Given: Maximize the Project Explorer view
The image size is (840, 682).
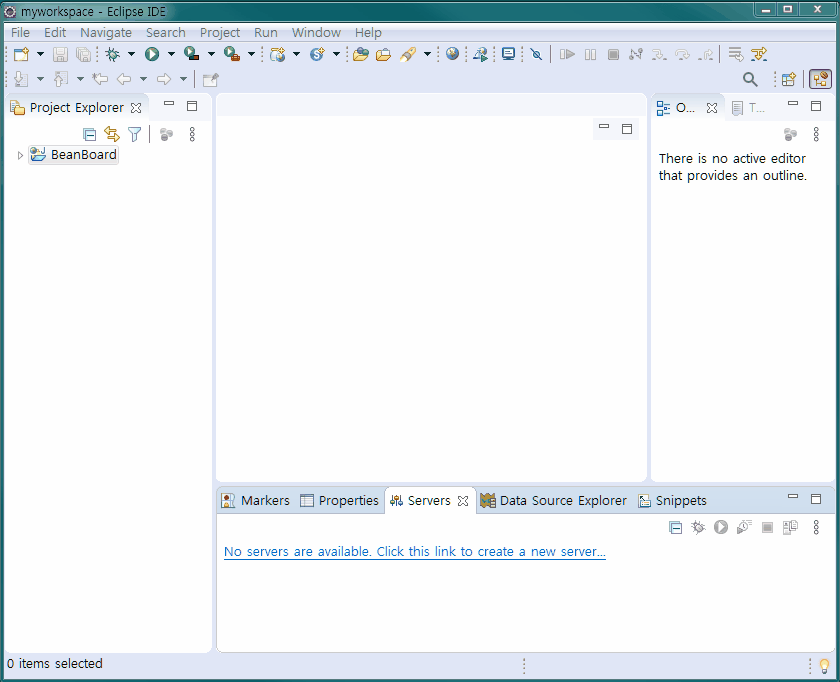Looking at the screenshot, I should click(x=192, y=106).
